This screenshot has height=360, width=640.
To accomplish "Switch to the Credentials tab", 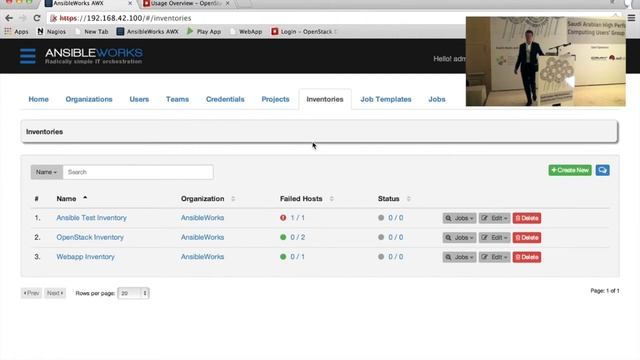I will point(225,99).
